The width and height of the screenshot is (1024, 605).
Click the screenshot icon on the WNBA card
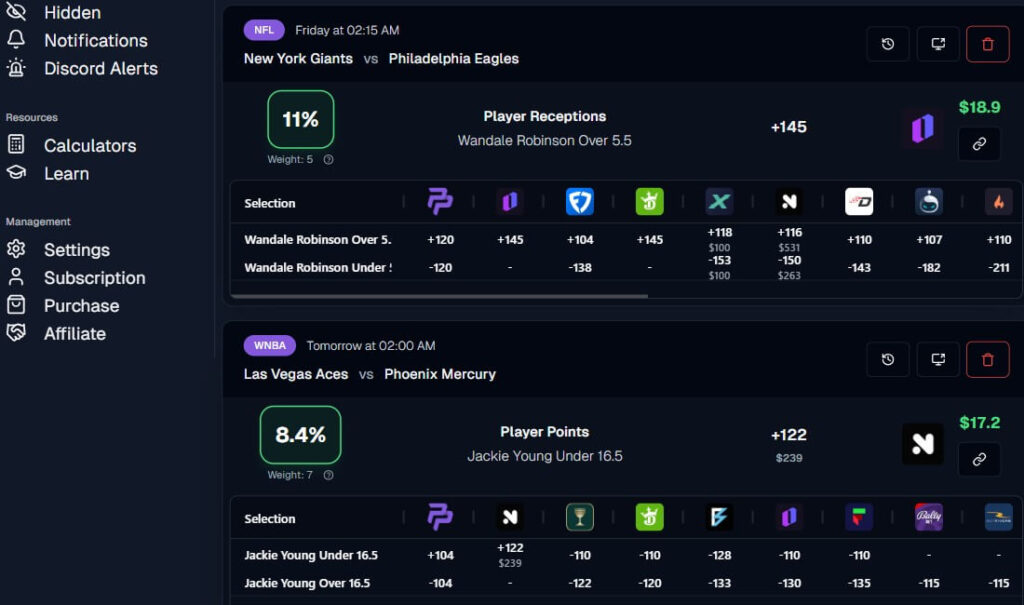[x=937, y=359]
